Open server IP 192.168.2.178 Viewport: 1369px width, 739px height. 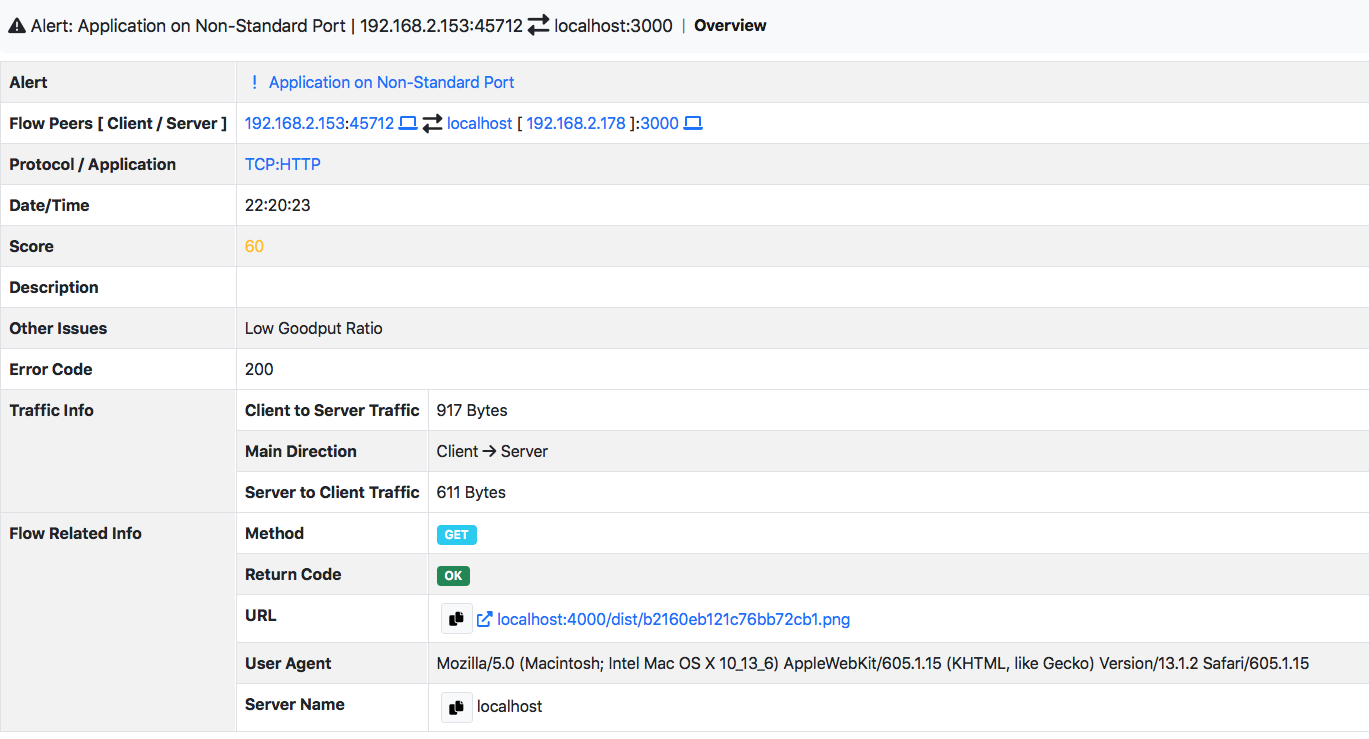click(x=575, y=123)
